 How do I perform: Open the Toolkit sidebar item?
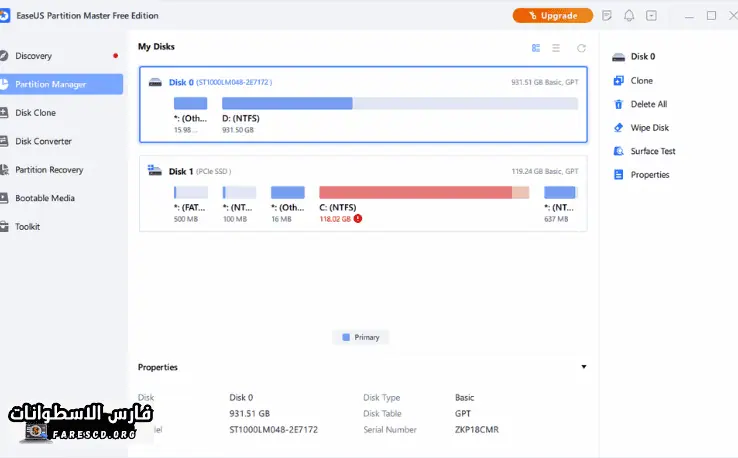28,227
